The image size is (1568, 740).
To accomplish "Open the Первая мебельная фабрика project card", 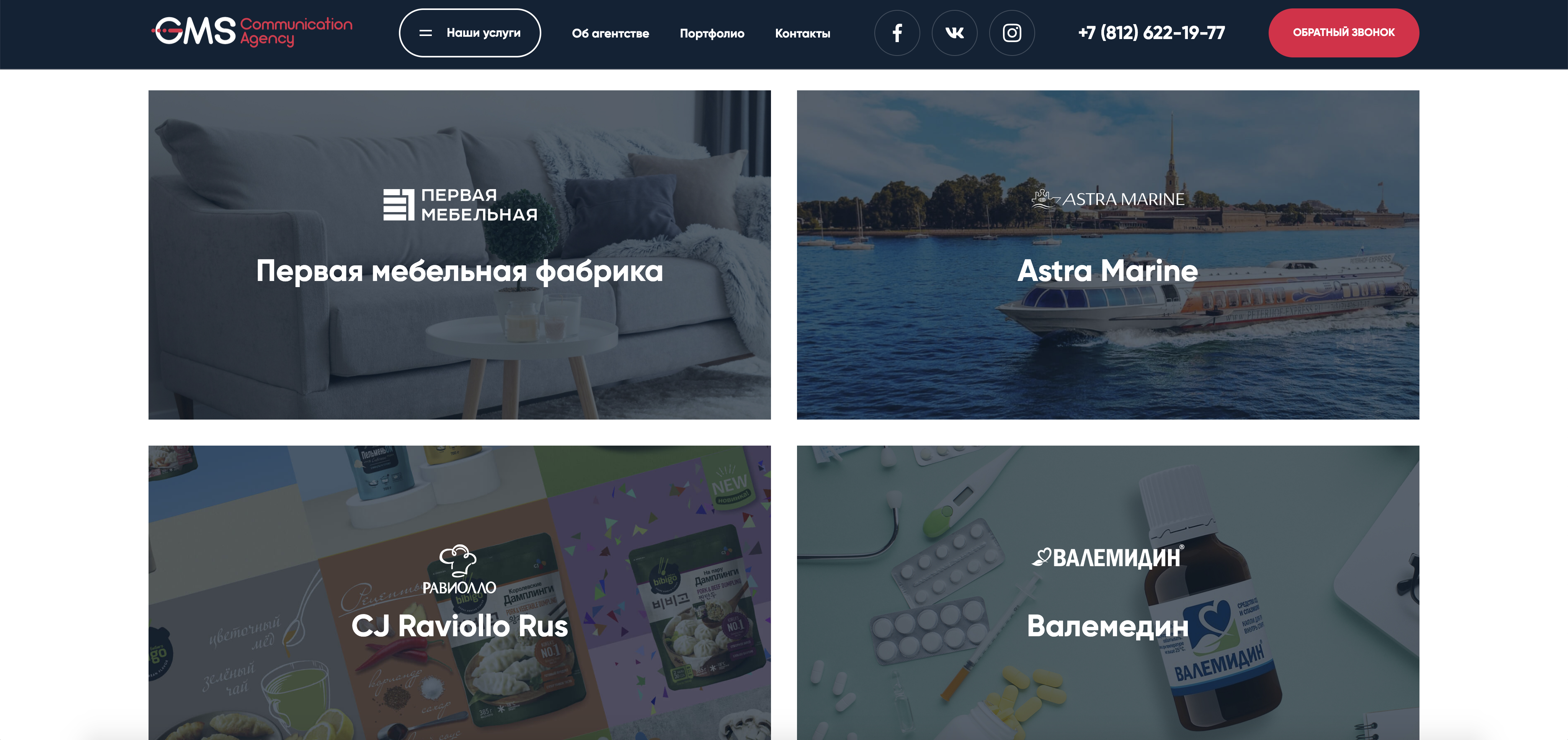I will point(459,254).
